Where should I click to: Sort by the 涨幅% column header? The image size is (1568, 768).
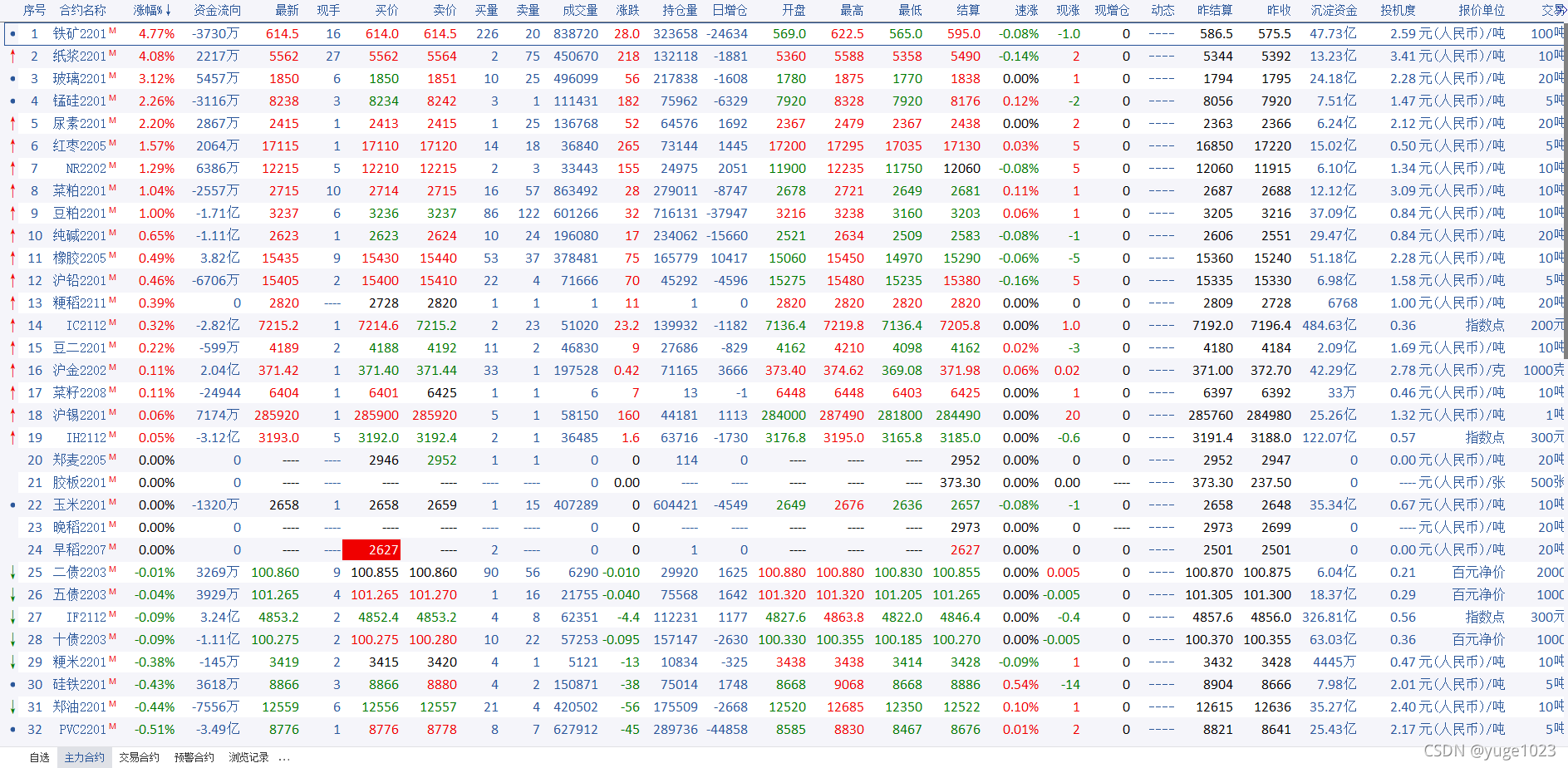point(152,10)
